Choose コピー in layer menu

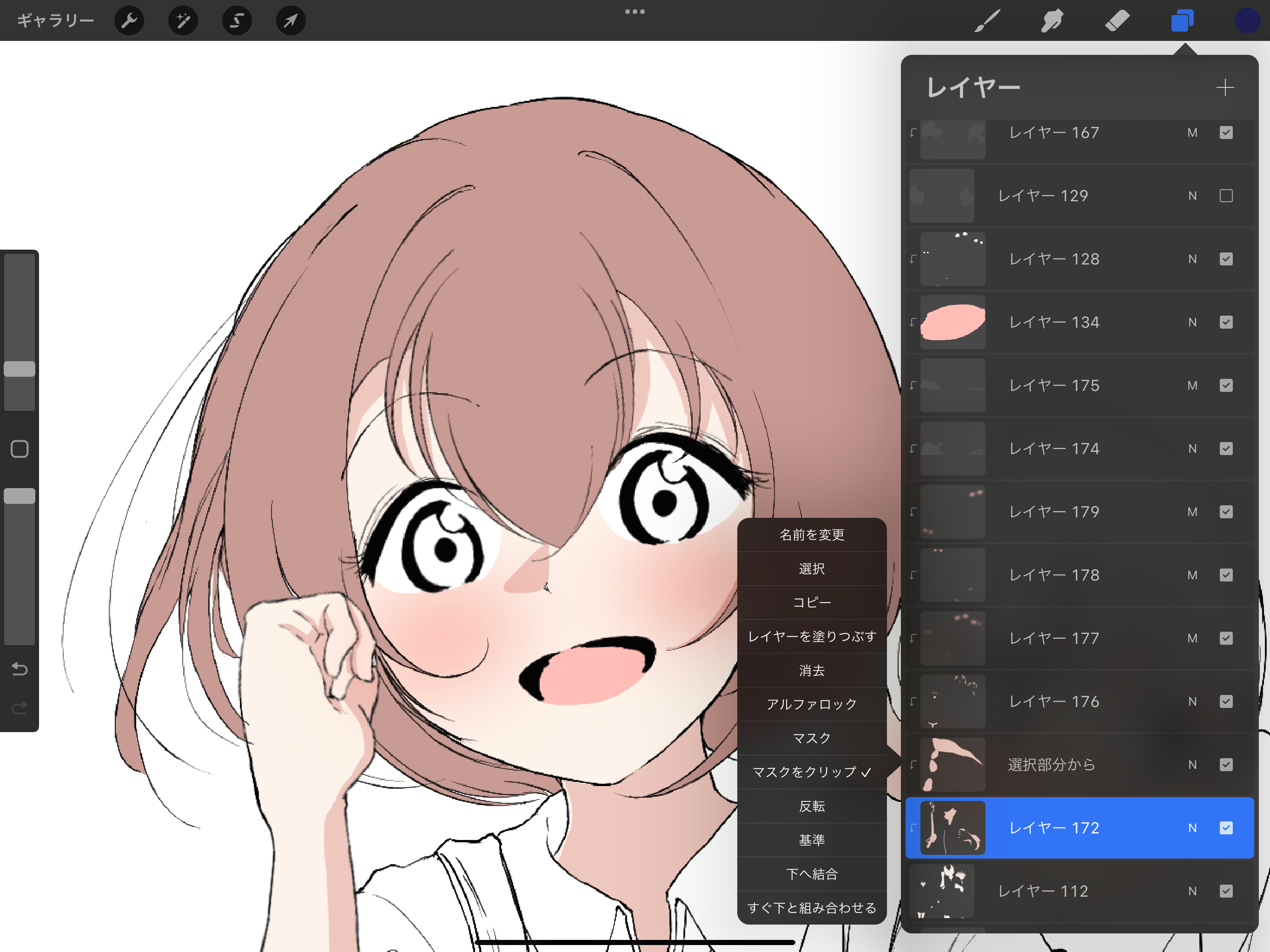point(812,602)
